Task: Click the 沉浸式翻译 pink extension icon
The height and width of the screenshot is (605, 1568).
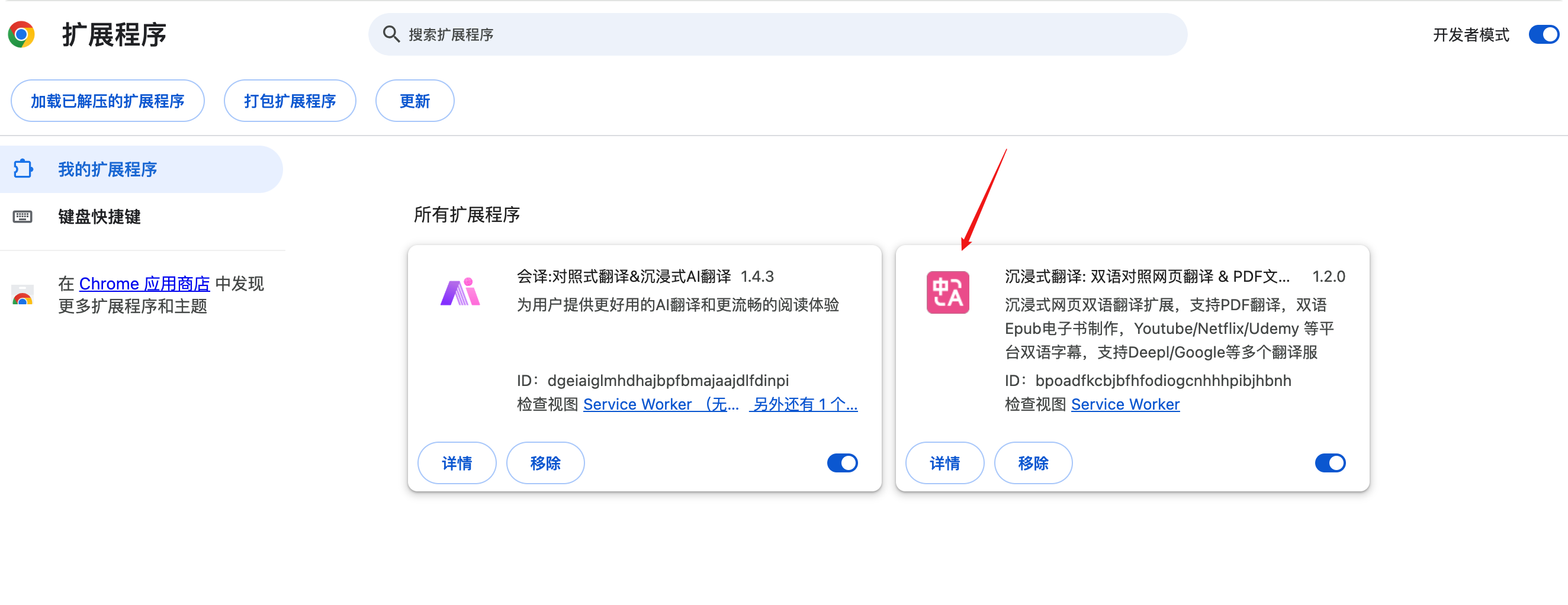Action: pos(948,292)
